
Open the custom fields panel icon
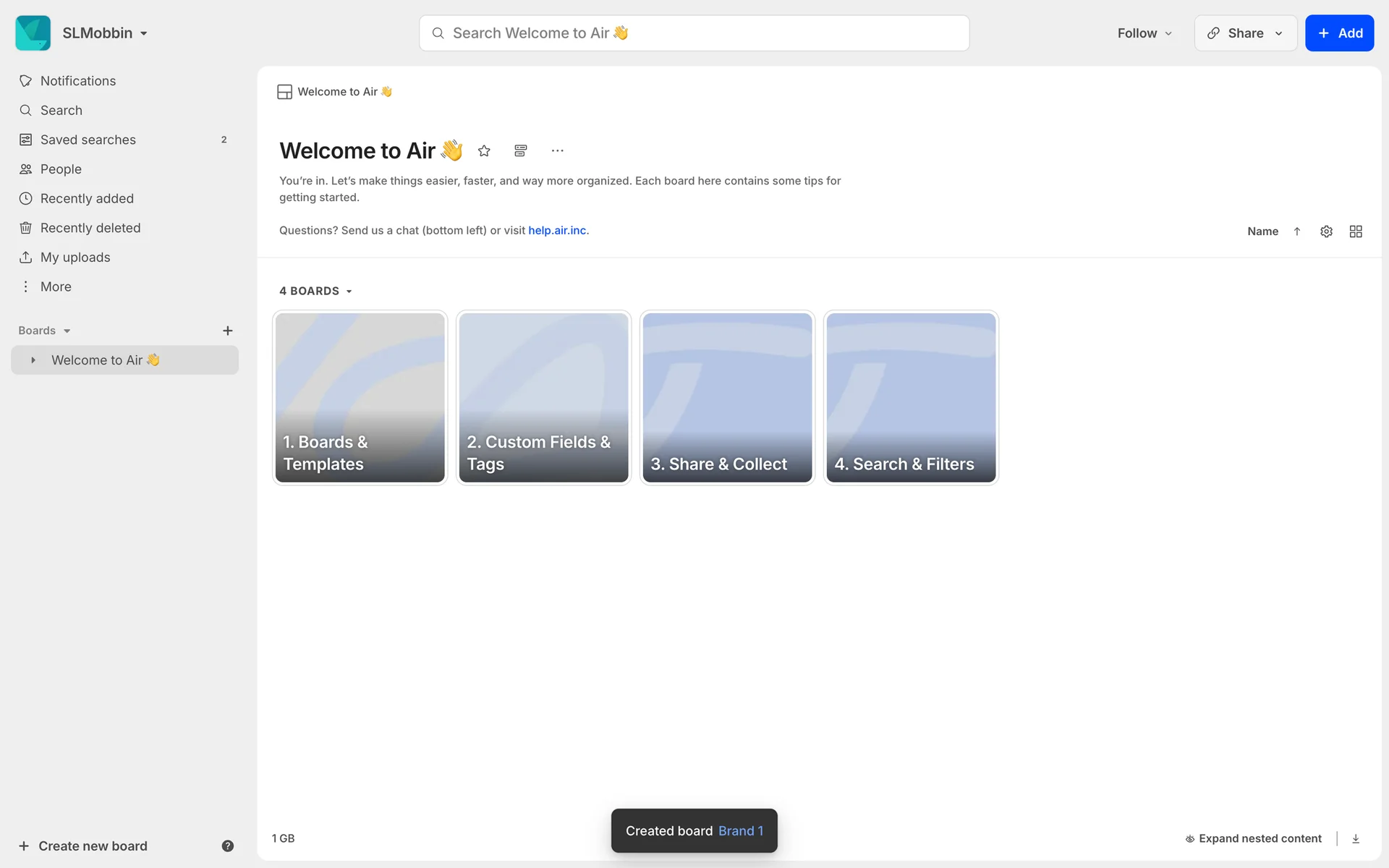pyautogui.click(x=520, y=150)
